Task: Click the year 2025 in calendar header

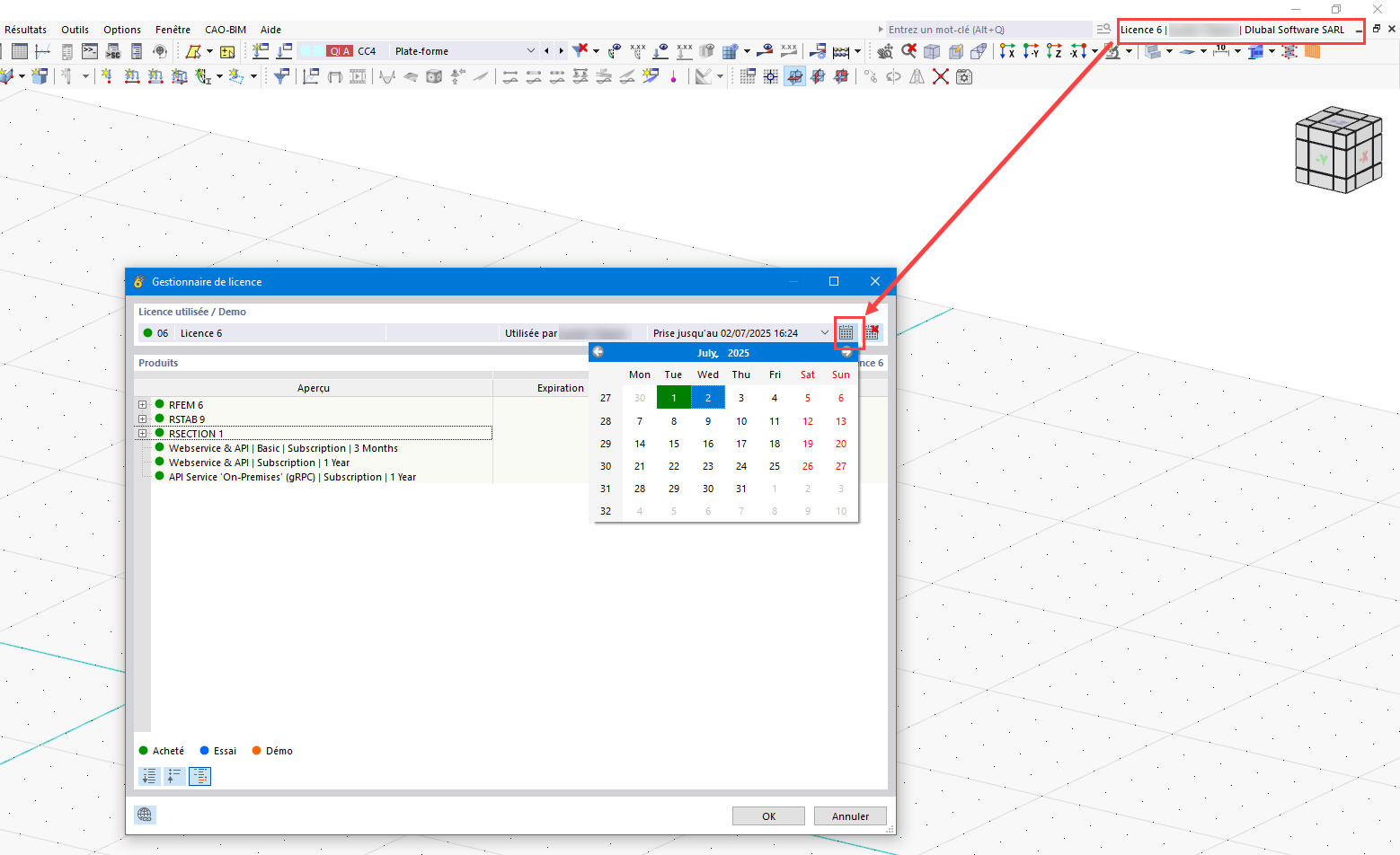Action: (x=739, y=353)
